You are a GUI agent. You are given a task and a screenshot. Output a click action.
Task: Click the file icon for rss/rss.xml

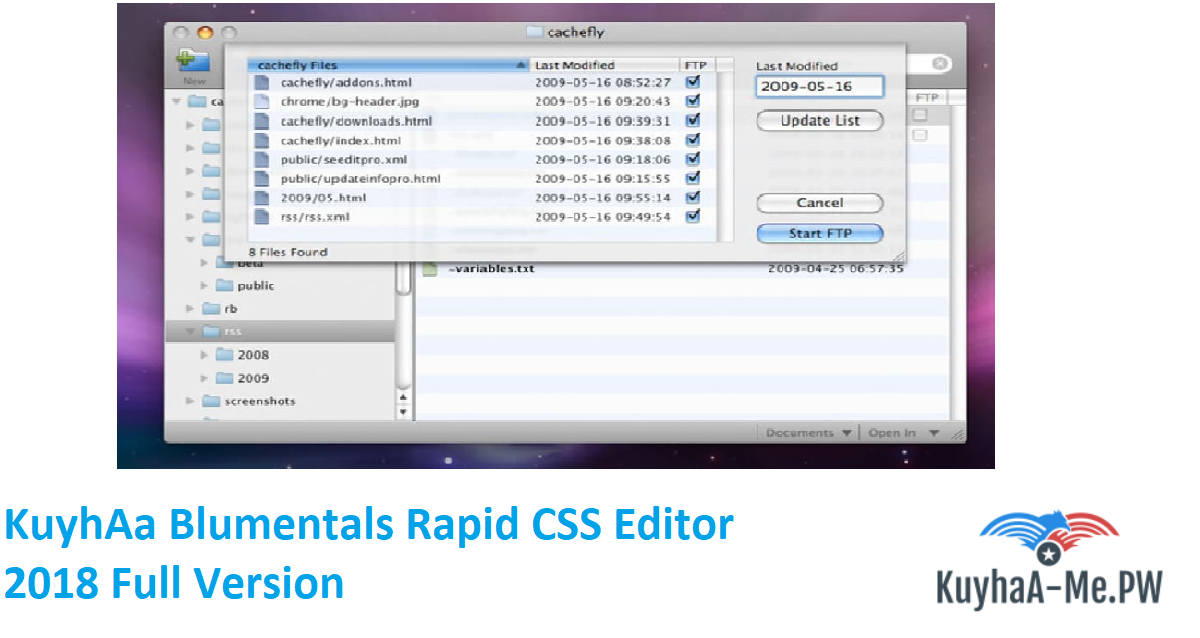click(262, 217)
